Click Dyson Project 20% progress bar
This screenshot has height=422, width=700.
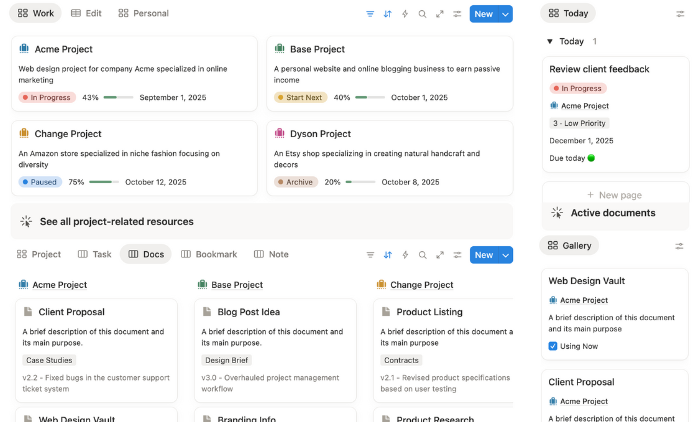click(x=361, y=182)
